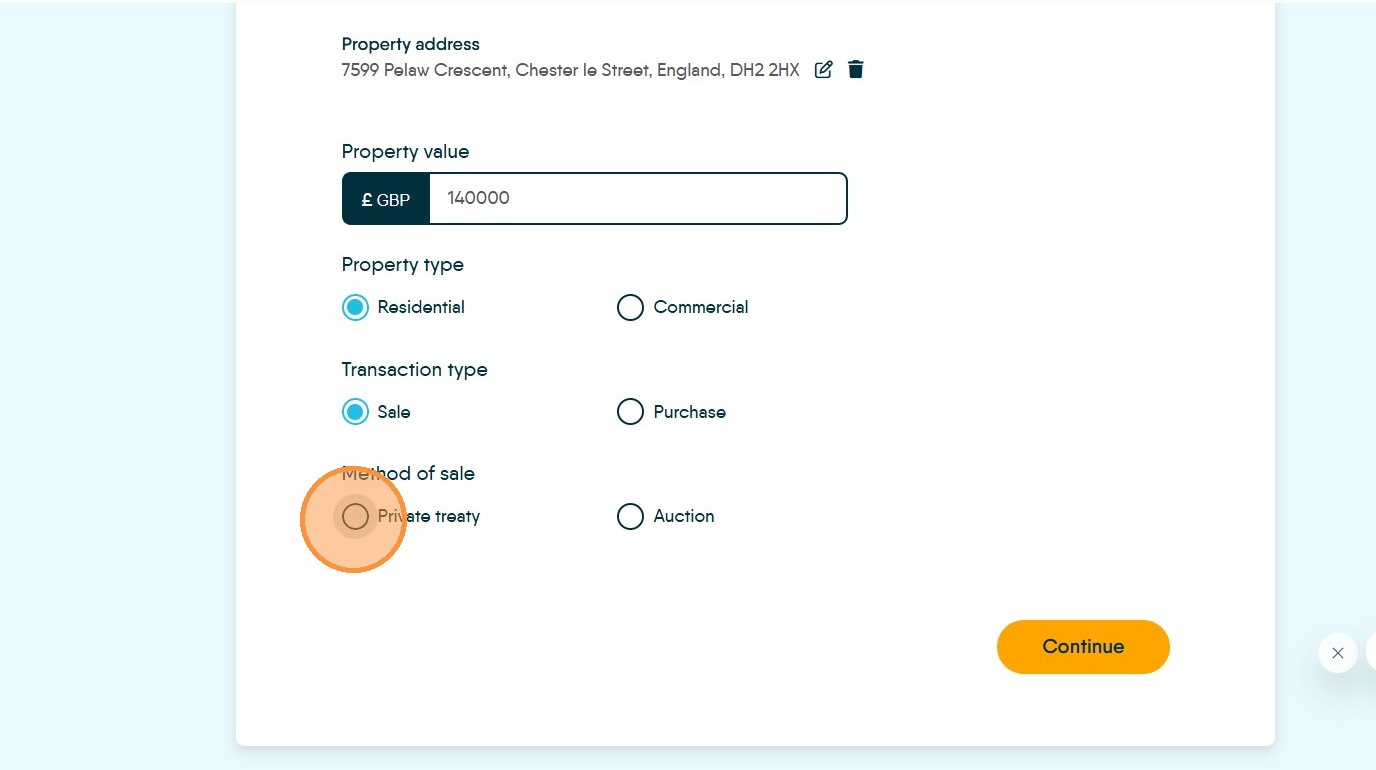Switch transaction type to Purchase radio circle
The image size is (1376, 770).
(630, 412)
